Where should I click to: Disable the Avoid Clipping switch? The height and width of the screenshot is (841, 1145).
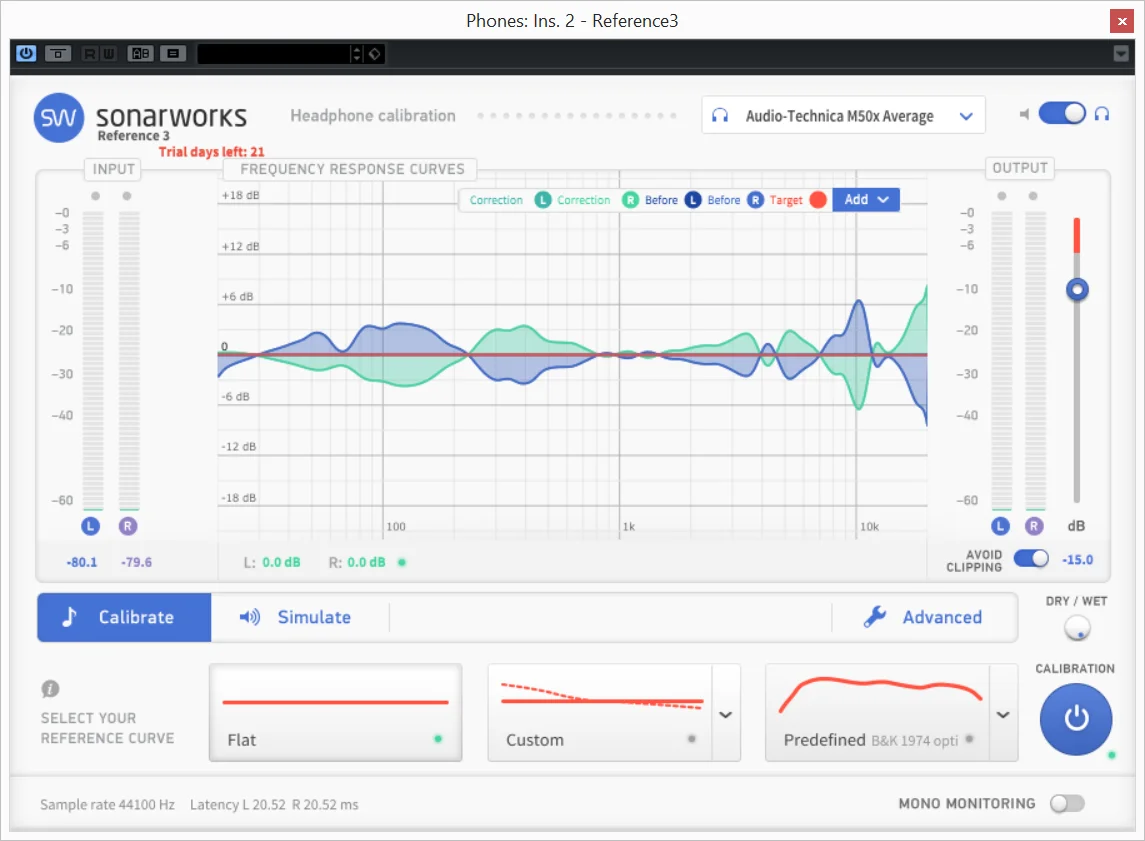tap(1031, 558)
